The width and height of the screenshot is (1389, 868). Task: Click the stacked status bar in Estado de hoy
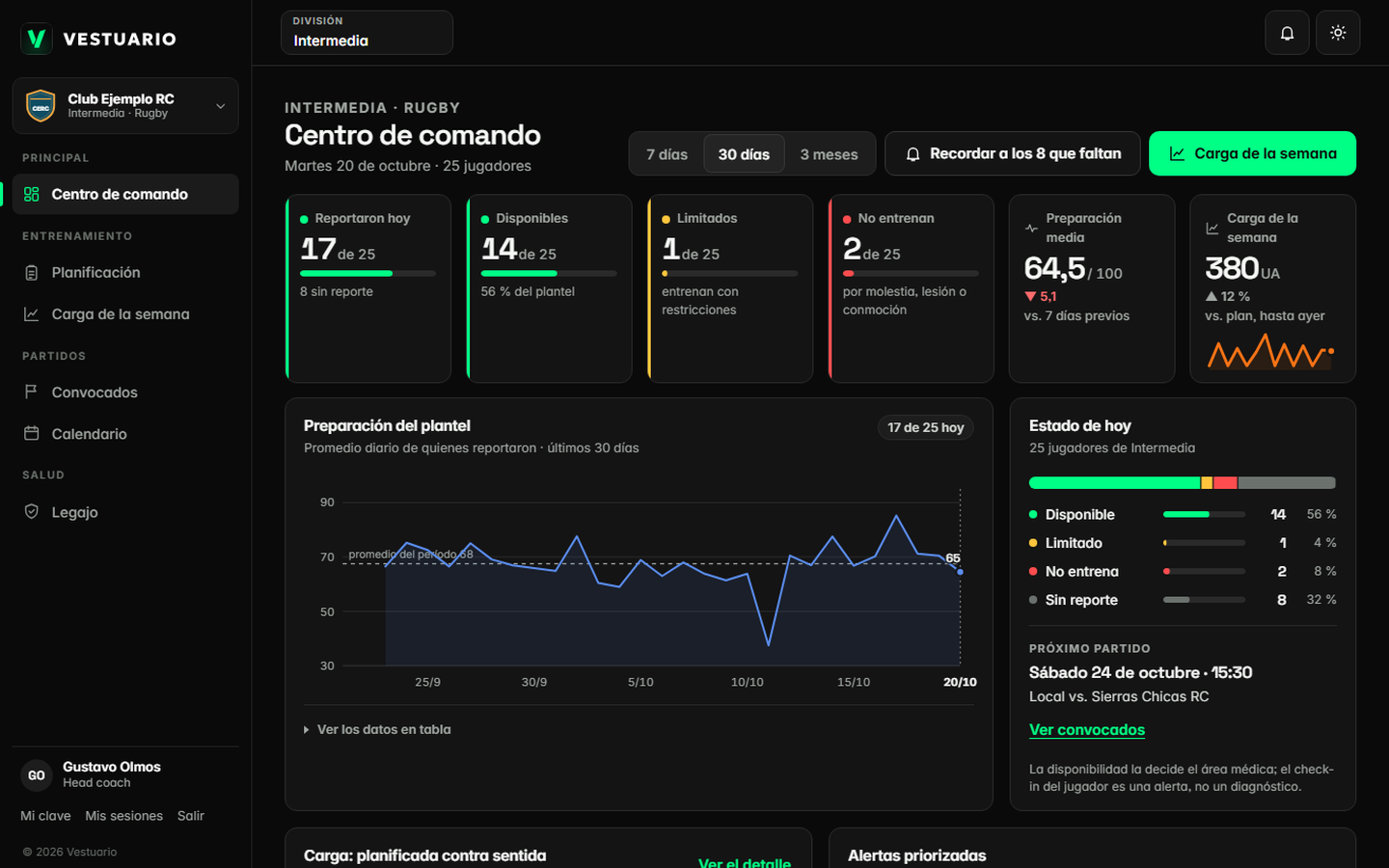pos(1183,482)
